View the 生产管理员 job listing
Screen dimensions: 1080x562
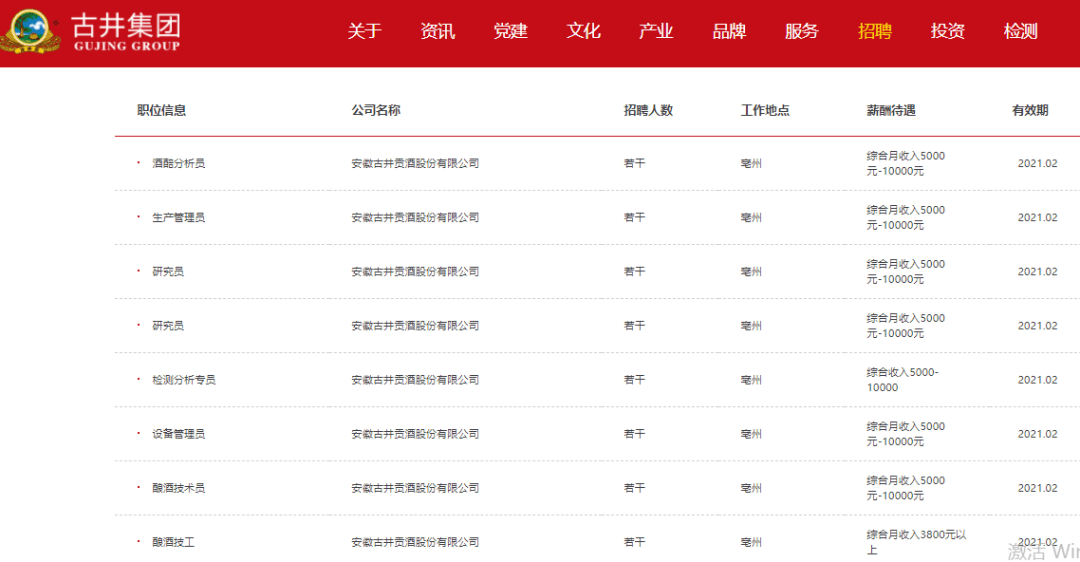[x=178, y=217]
